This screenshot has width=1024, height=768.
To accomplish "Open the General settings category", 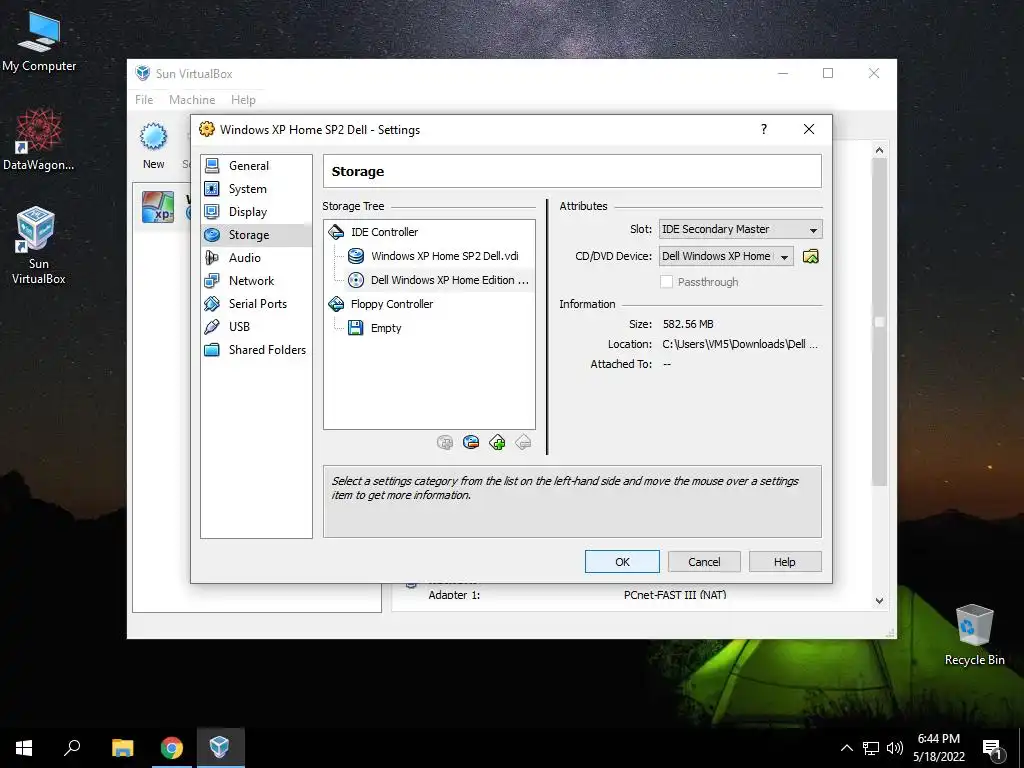I will (256, 166).
